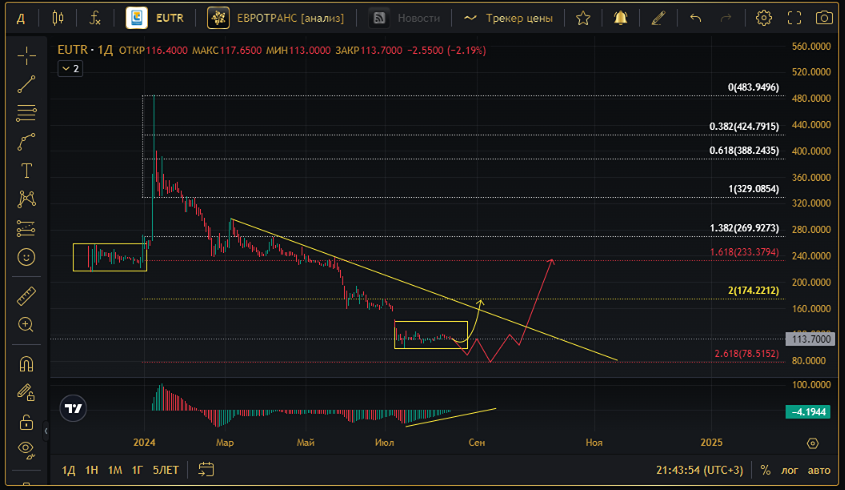
Task: Open Трекер цены price tracker
Action: (508, 18)
